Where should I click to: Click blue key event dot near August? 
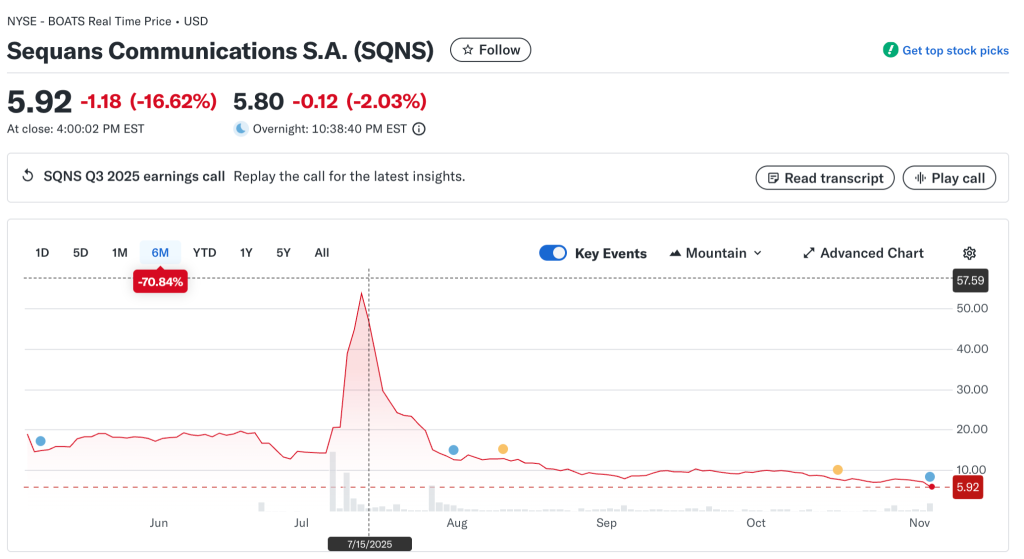point(454,450)
